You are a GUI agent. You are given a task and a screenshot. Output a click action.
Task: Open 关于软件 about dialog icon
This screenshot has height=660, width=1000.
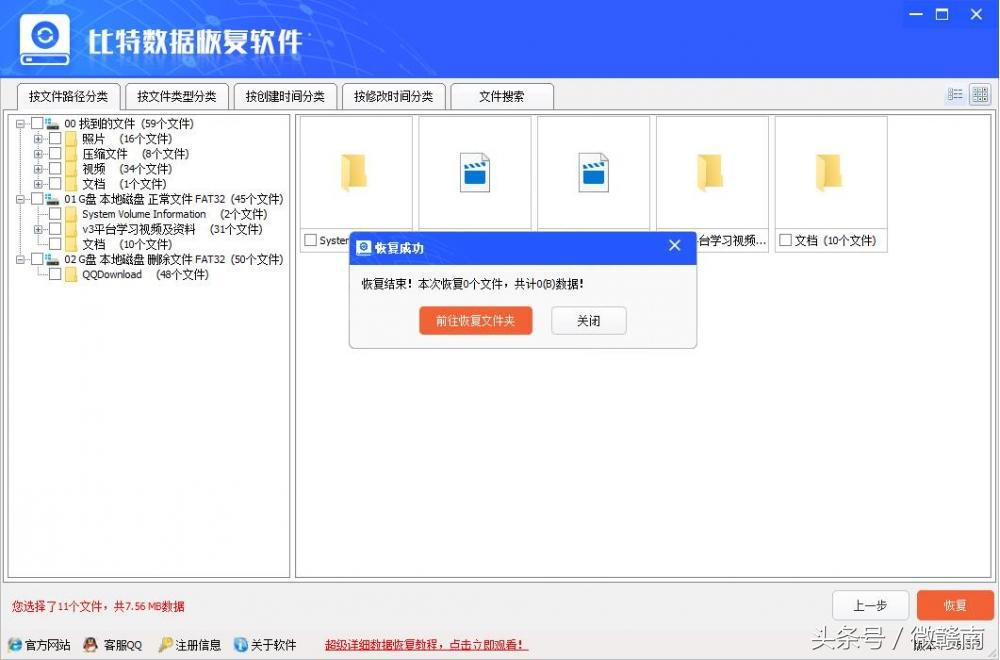[x=240, y=645]
